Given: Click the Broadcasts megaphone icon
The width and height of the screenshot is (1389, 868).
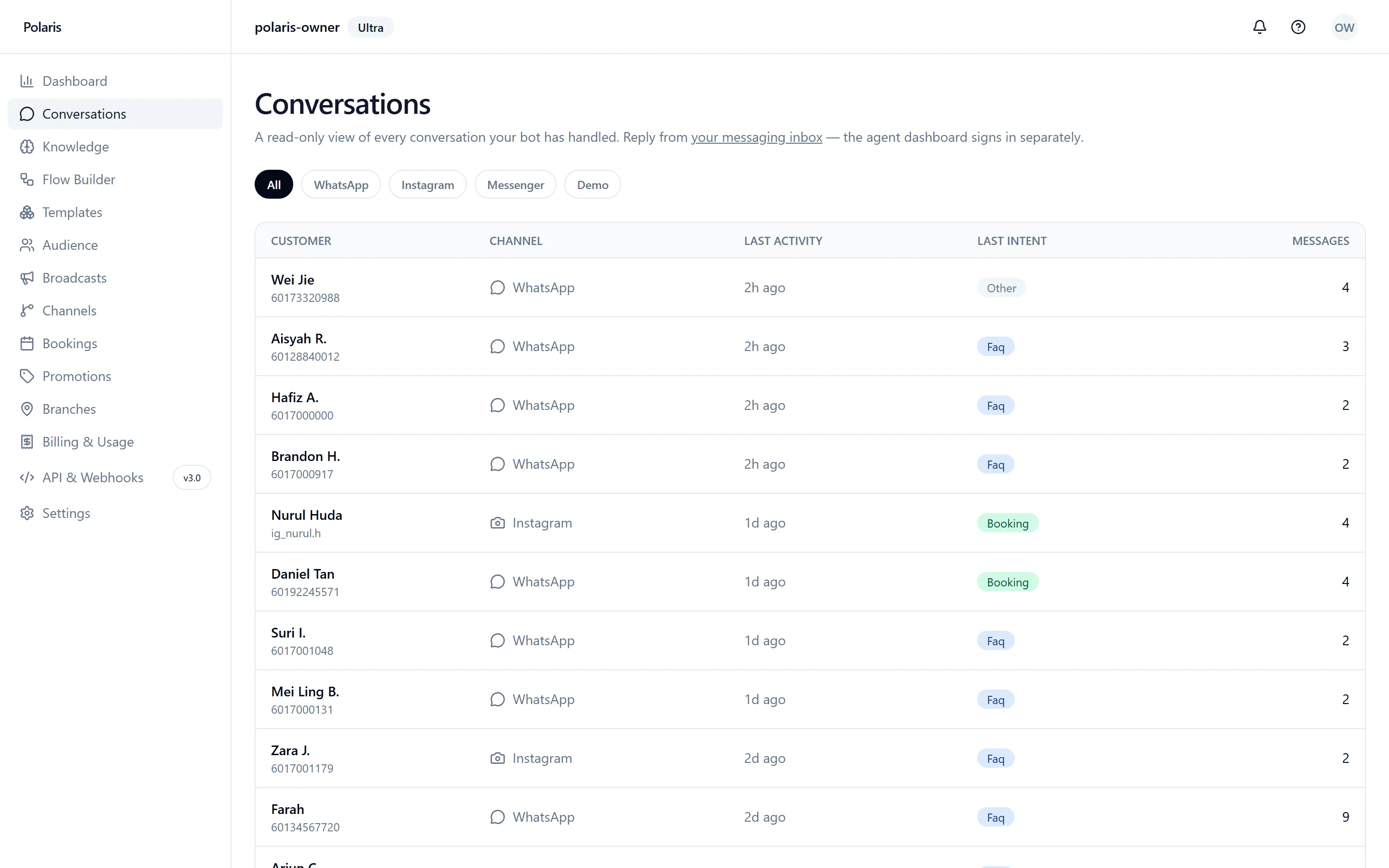Looking at the screenshot, I should pos(27,278).
